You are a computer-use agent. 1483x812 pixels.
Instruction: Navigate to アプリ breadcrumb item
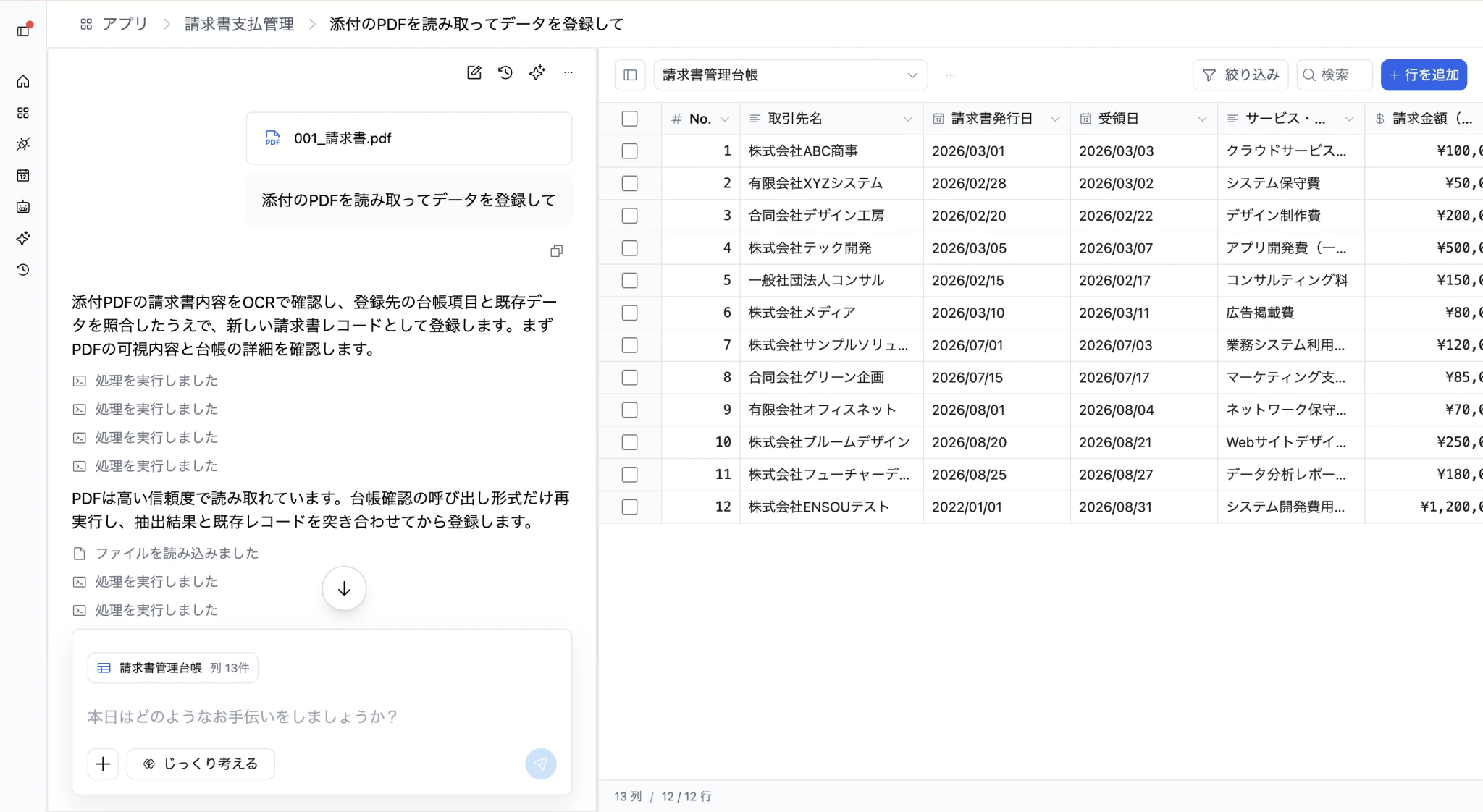pos(125,24)
